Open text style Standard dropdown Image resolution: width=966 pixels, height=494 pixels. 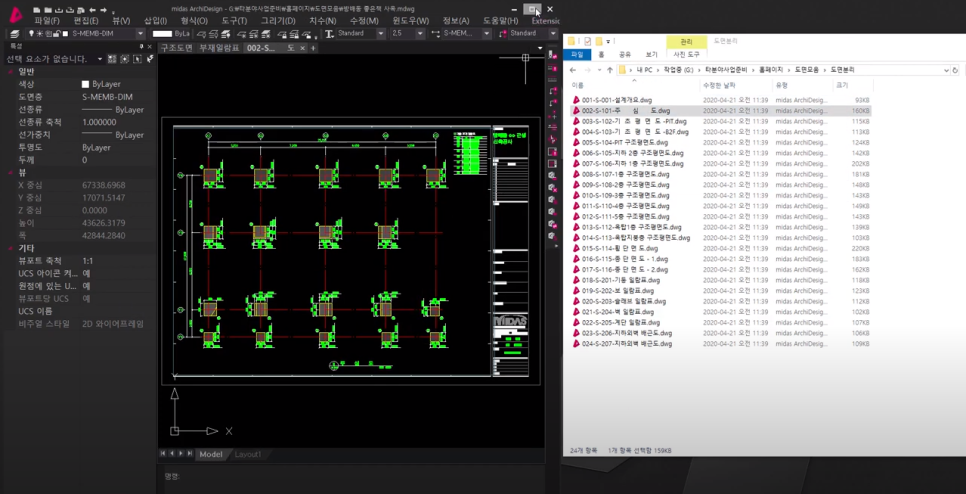(381, 33)
